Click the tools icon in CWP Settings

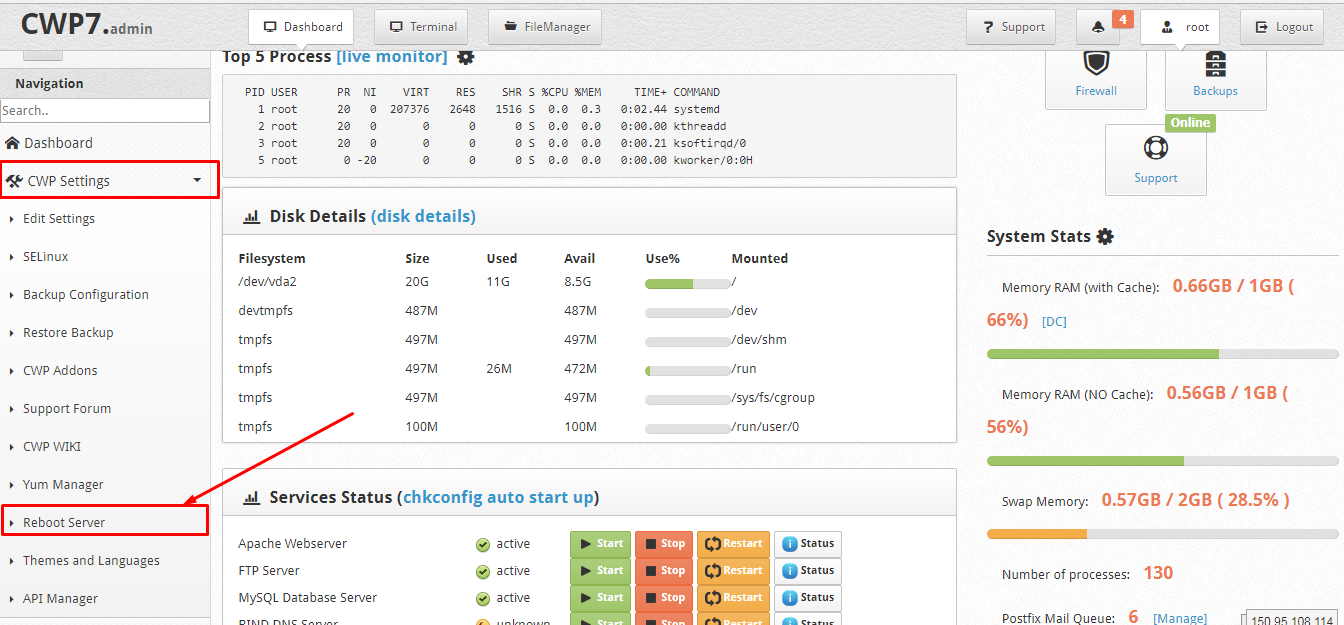pyautogui.click(x=14, y=181)
